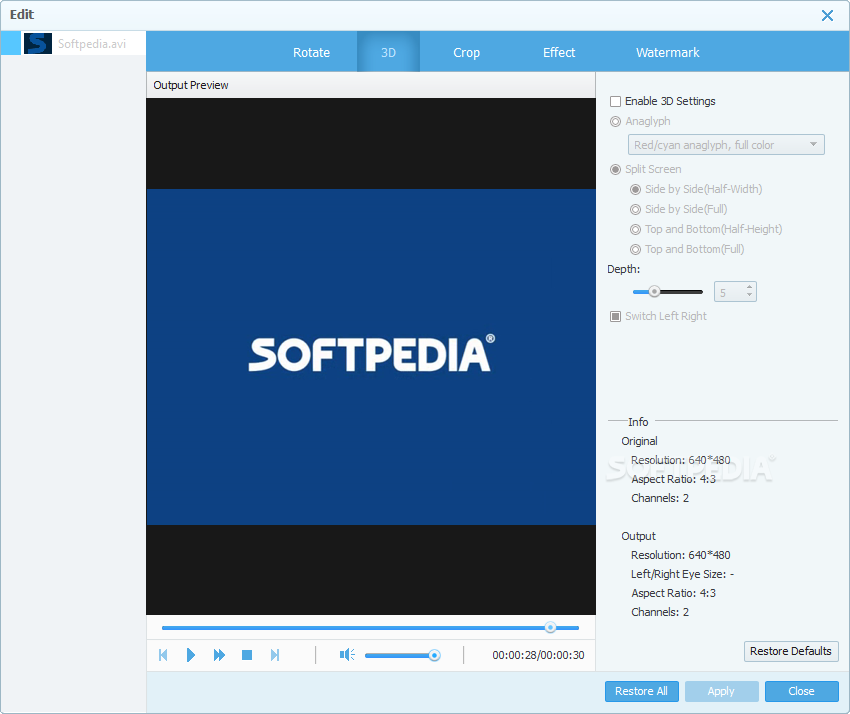Click the Close button at bottom
Image resolution: width=850 pixels, height=714 pixels.
(801, 691)
